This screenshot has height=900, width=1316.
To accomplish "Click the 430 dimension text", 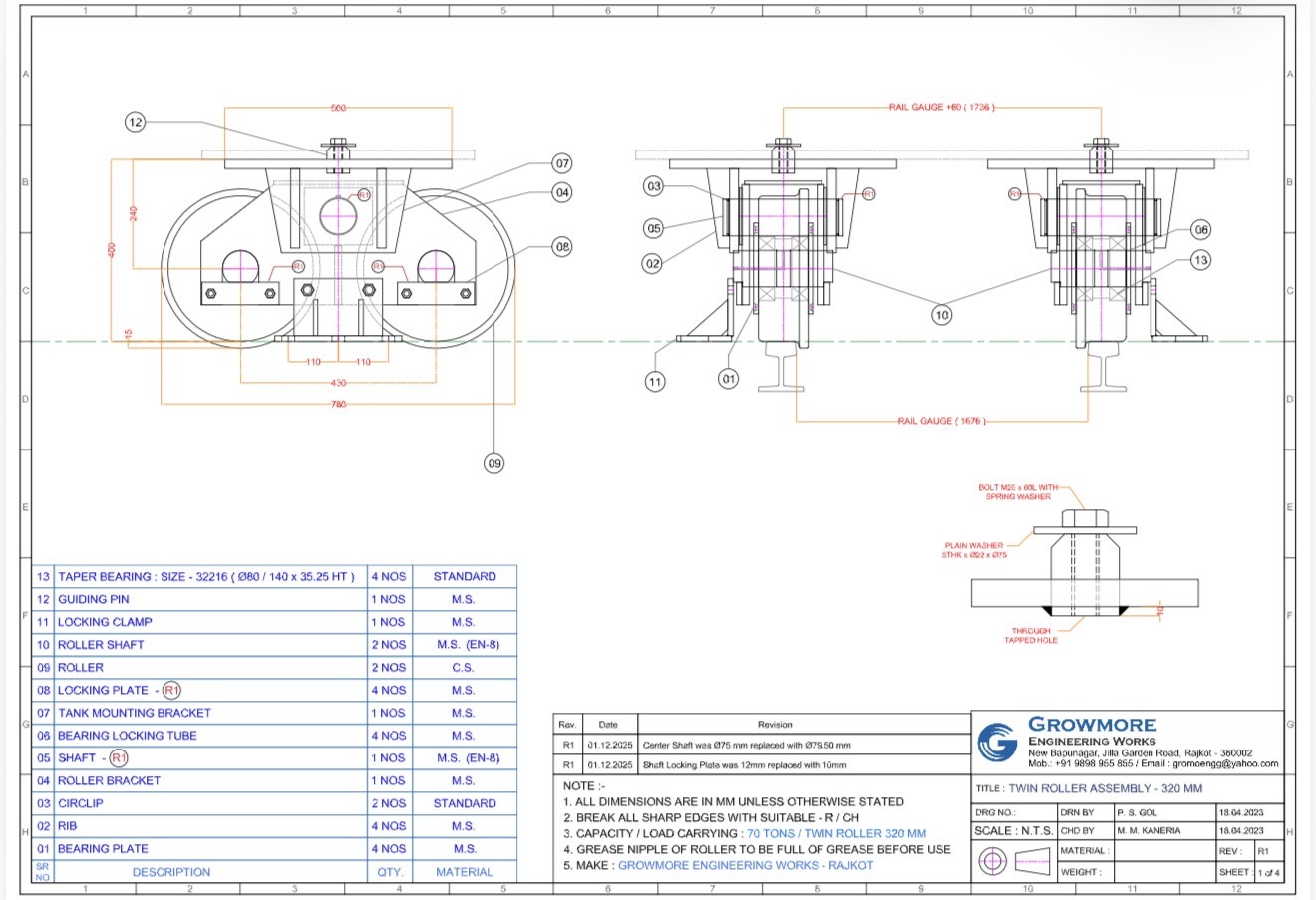I will pos(339,383).
